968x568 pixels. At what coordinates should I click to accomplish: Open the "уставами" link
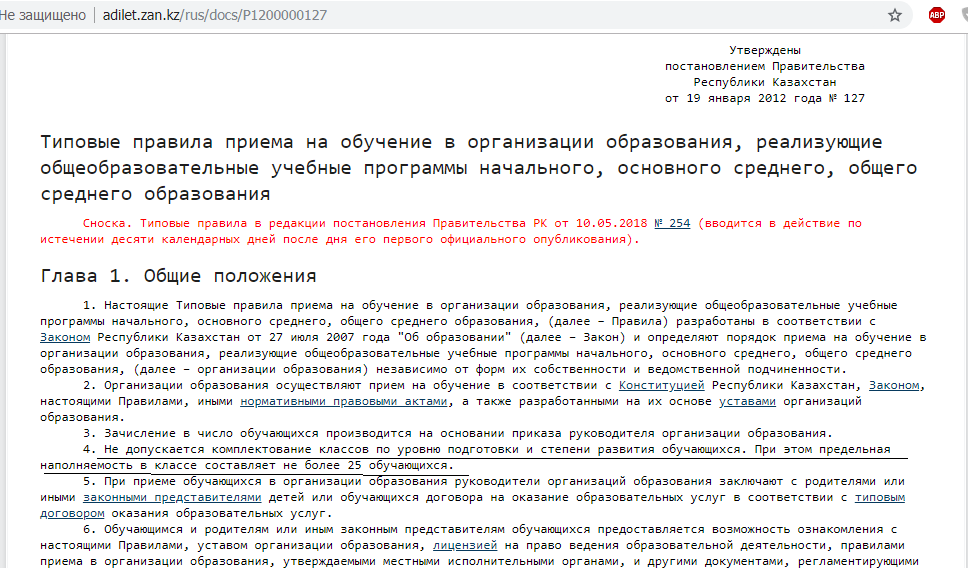tap(747, 402)
